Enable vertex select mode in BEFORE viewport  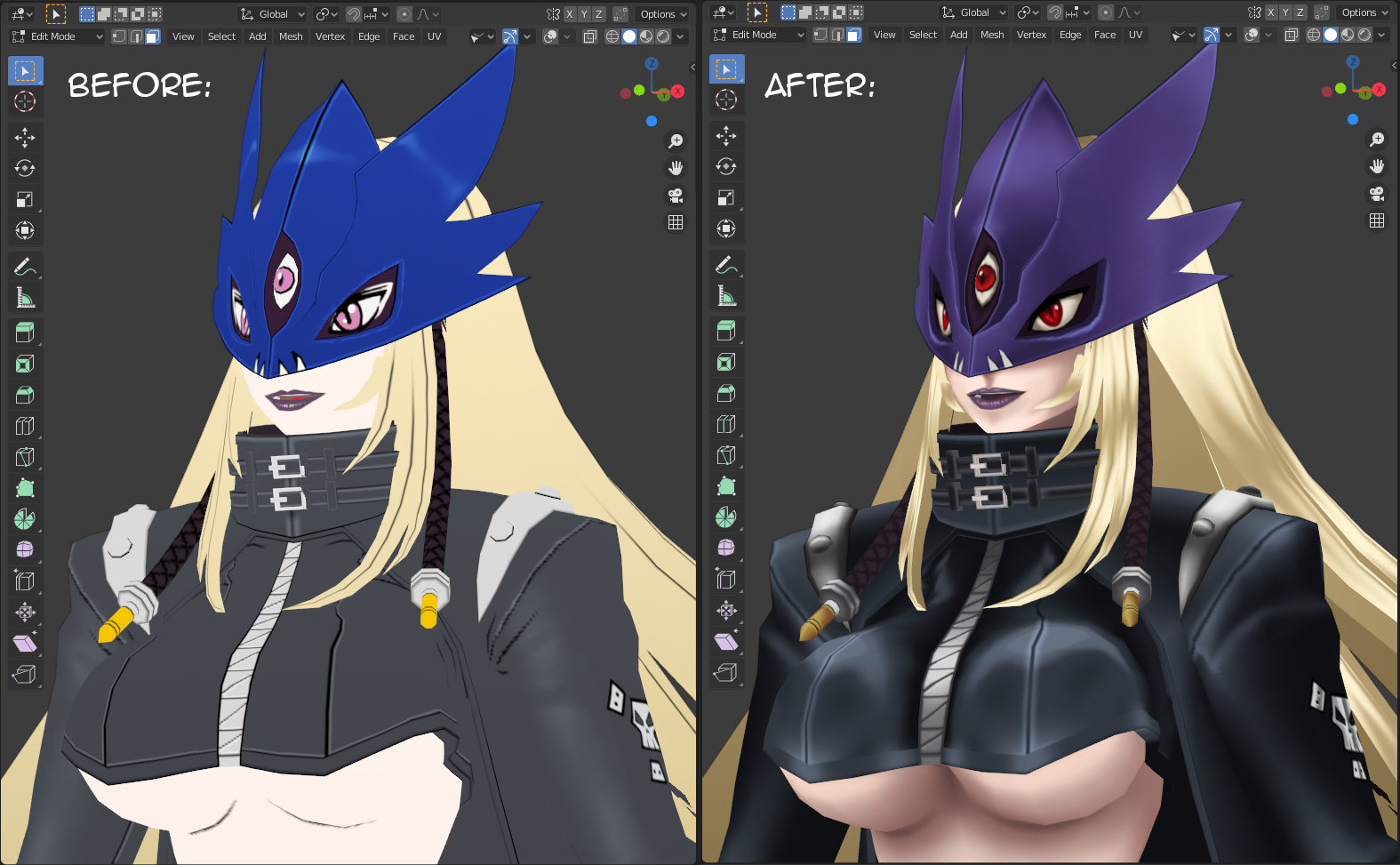coord(119,36)
